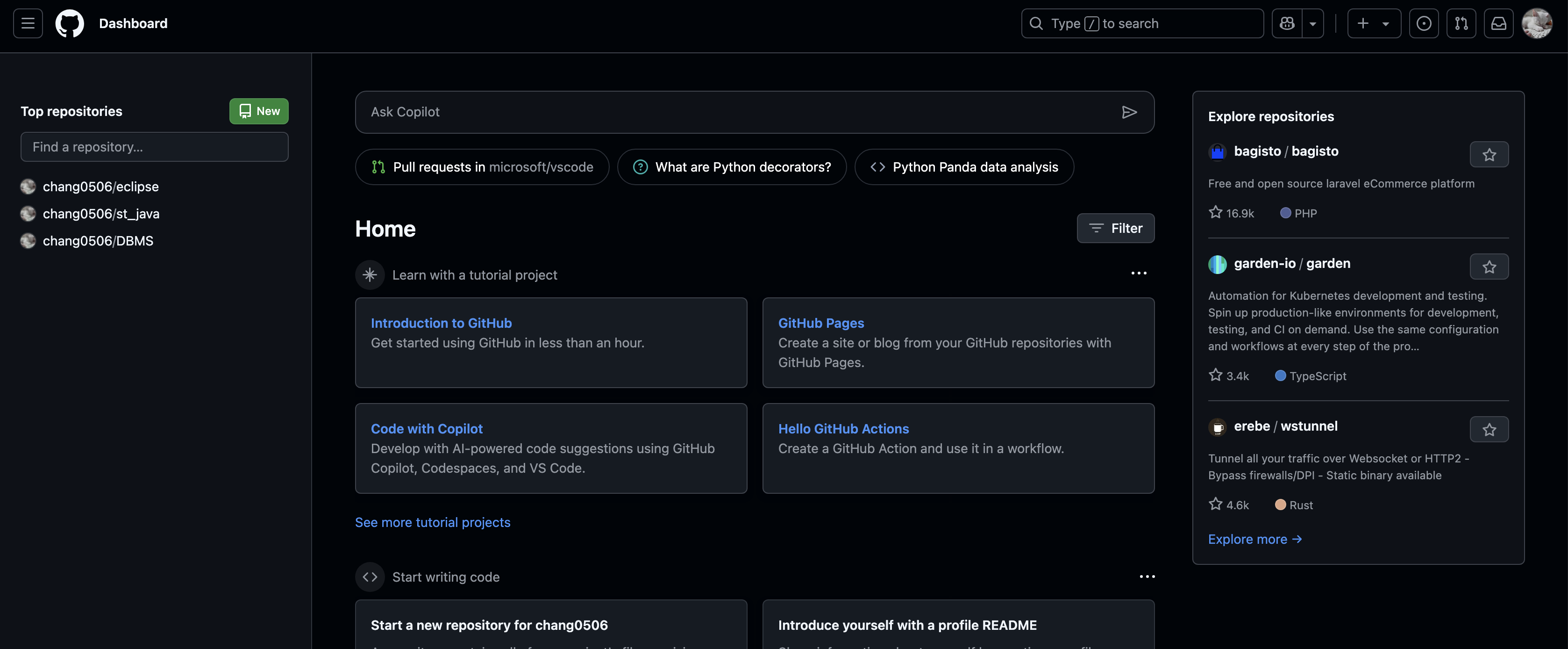This screenshot has height=649, width=1568.
Task: Click the send arrow in Ask Copilot
Action: tap(1129, 112)
